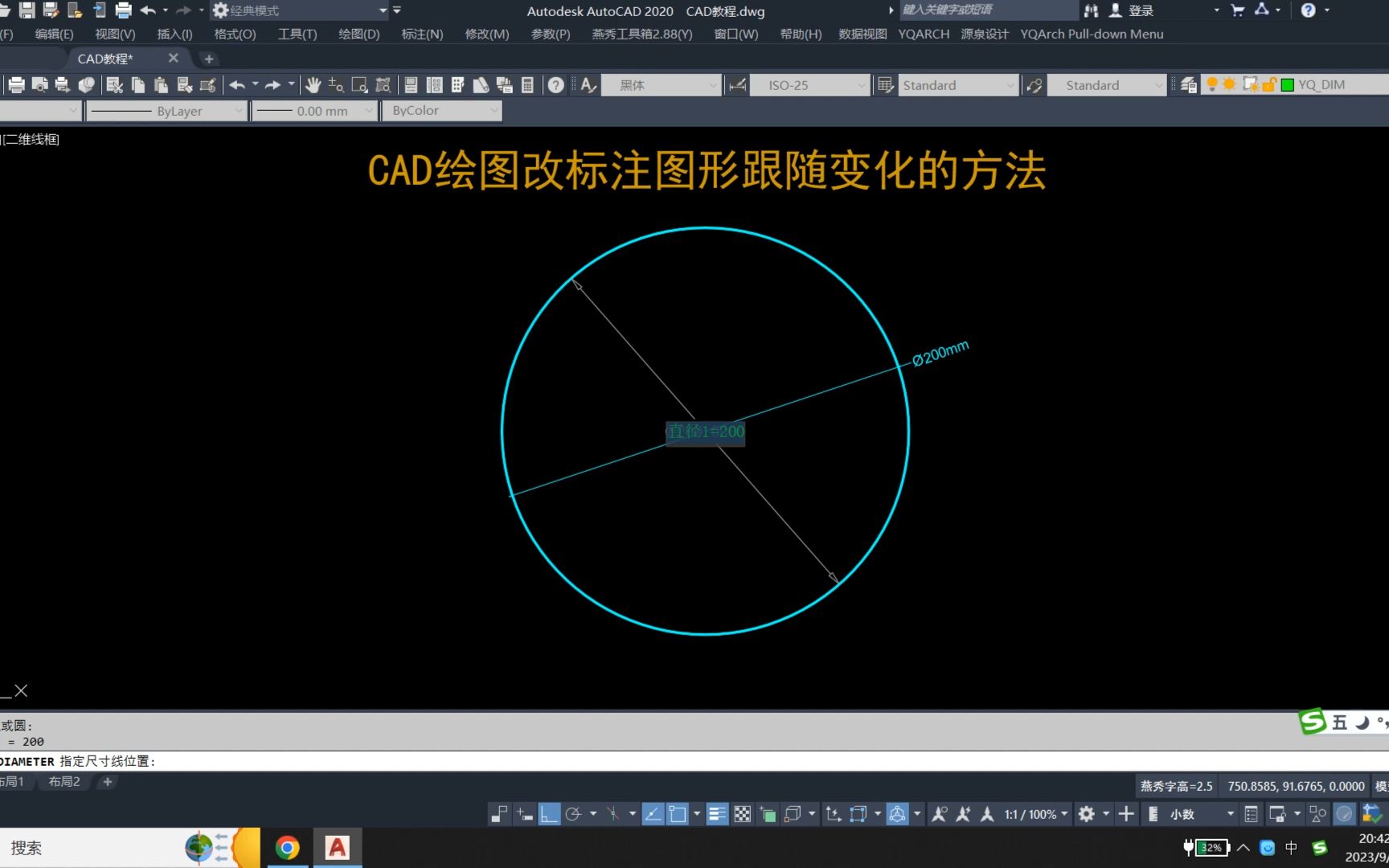This screenshot has height=868, width=1389.
Task: Click the Save icon in the quick access toolbar
Action: click(x=27, y=10)
